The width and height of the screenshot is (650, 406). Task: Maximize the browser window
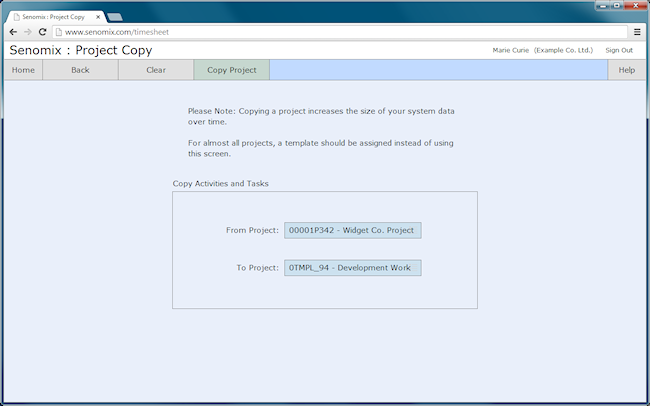pos(617,5)
